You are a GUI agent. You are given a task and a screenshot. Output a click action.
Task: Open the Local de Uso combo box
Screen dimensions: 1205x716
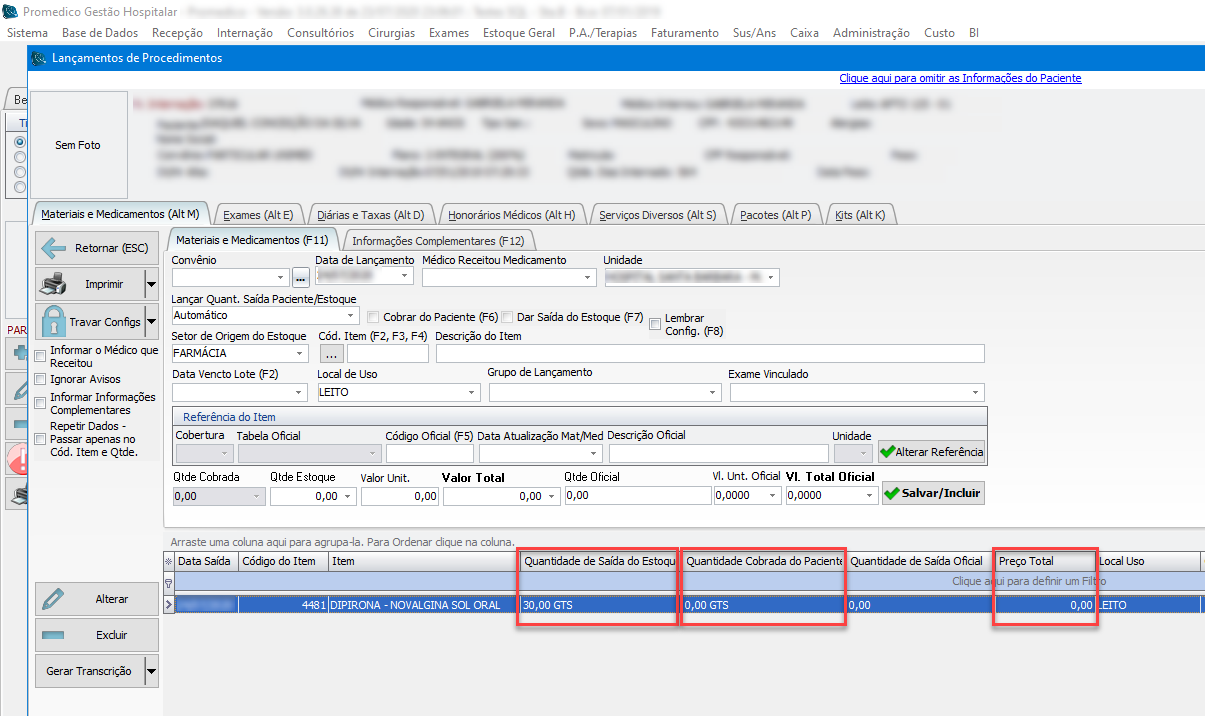[x=473, y=393]
